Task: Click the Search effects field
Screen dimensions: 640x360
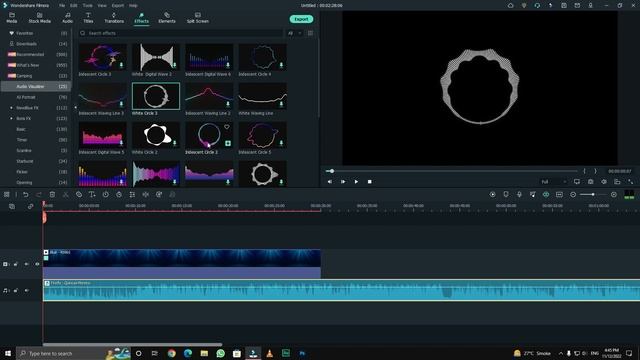Action: pyautogui.click(x=181, y=33)
